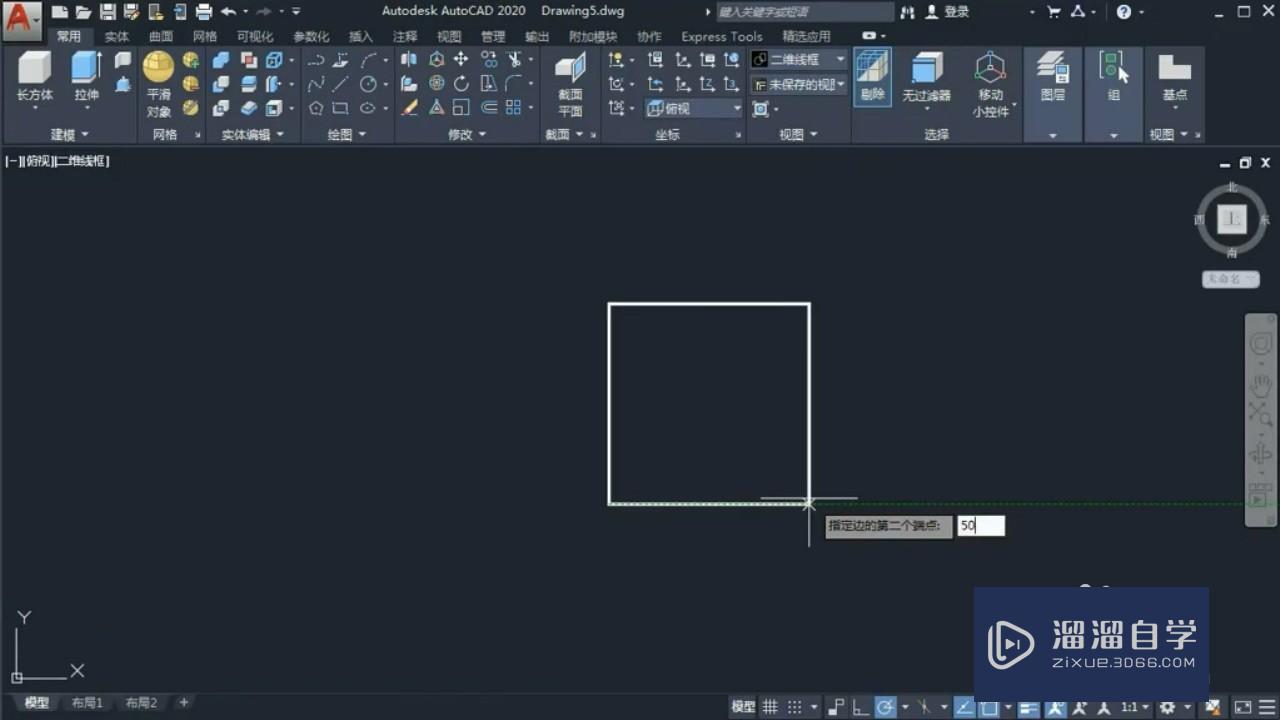Click the Save icon in quick access toolbar
The width and height of the screenshot is (1280, 720).
[x=107, y=12]
